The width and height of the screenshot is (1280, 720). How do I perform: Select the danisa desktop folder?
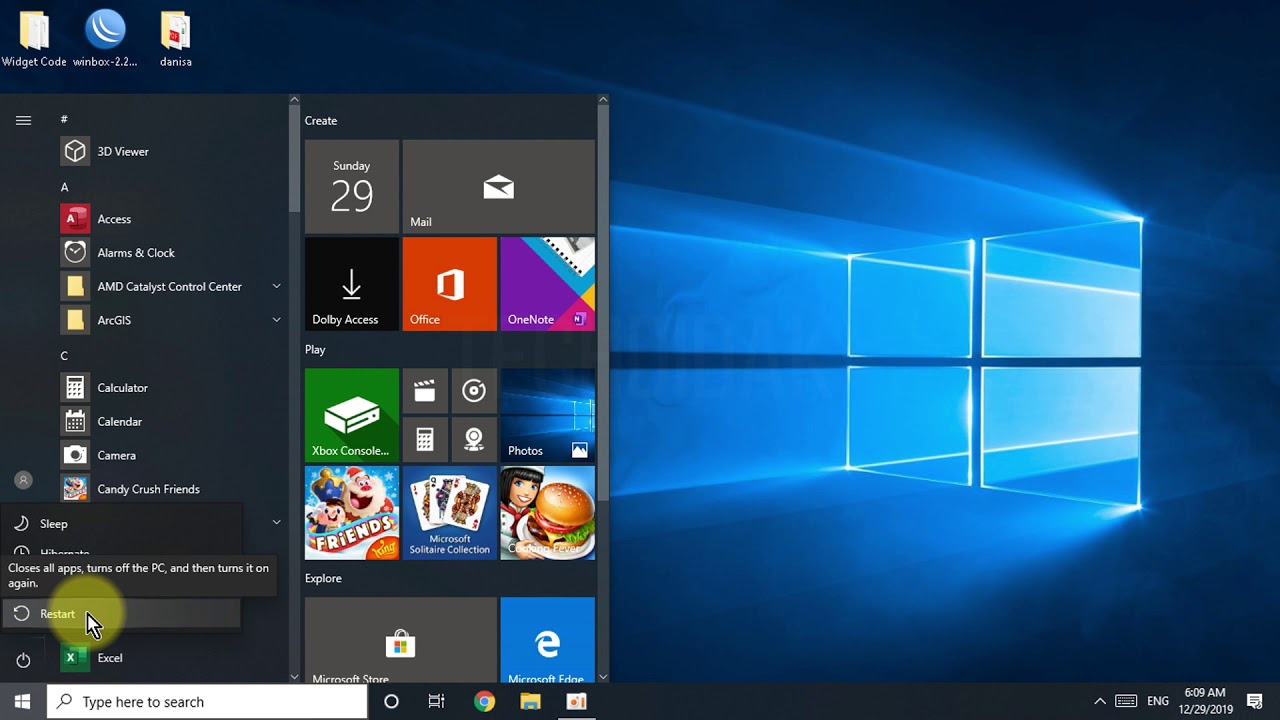pos(176,40)
